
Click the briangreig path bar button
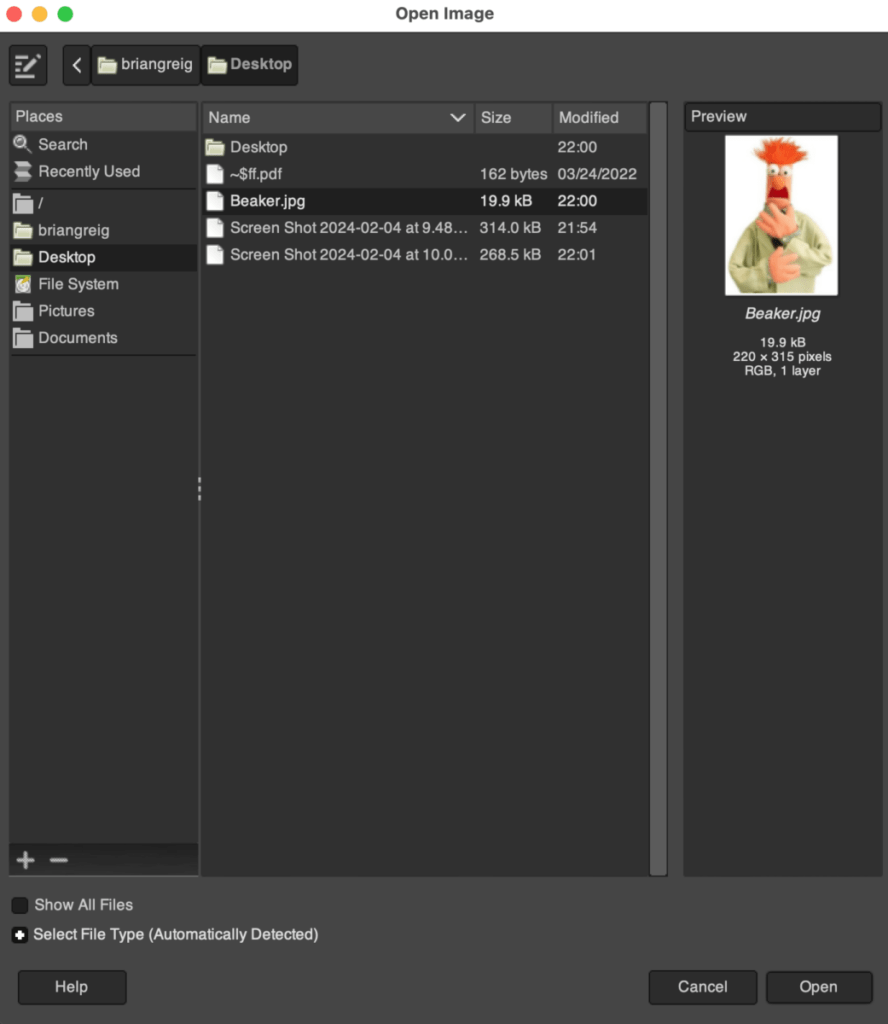coord(146,65)
